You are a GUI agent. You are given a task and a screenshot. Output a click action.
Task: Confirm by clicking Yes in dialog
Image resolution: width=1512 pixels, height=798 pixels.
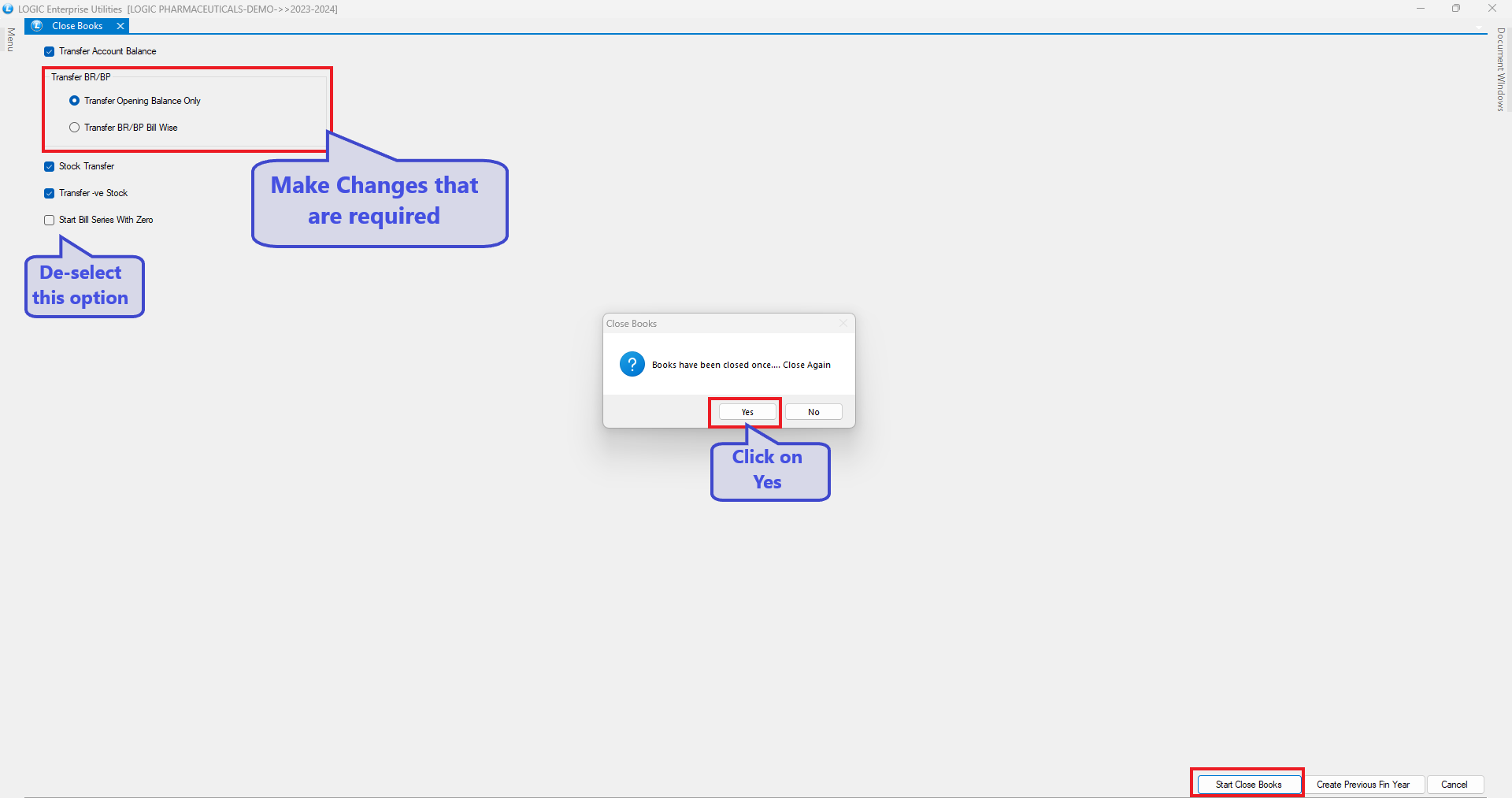(747, 412)
